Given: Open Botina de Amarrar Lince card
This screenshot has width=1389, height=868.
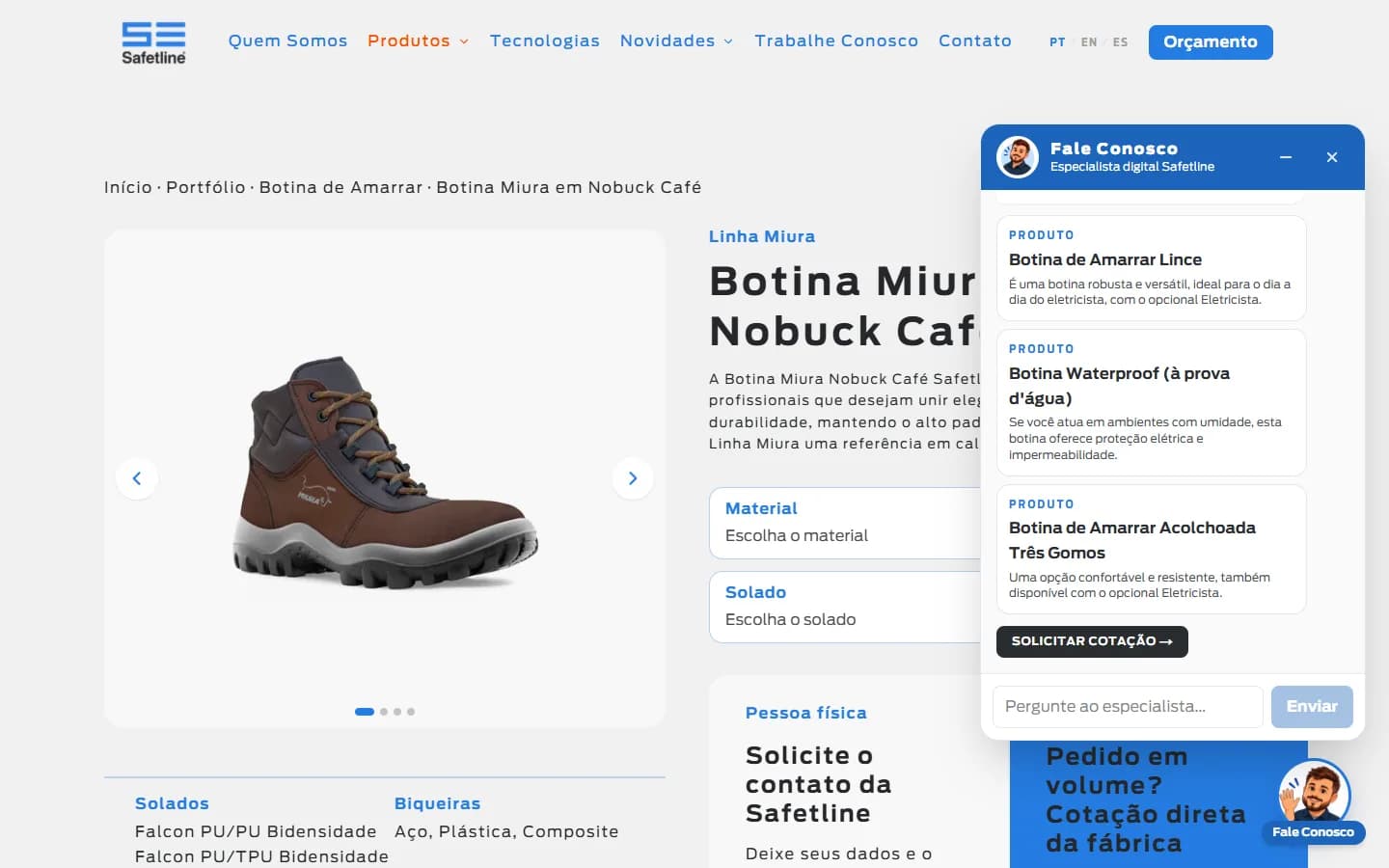Looking at the screenshot, I should point(1152,268).
